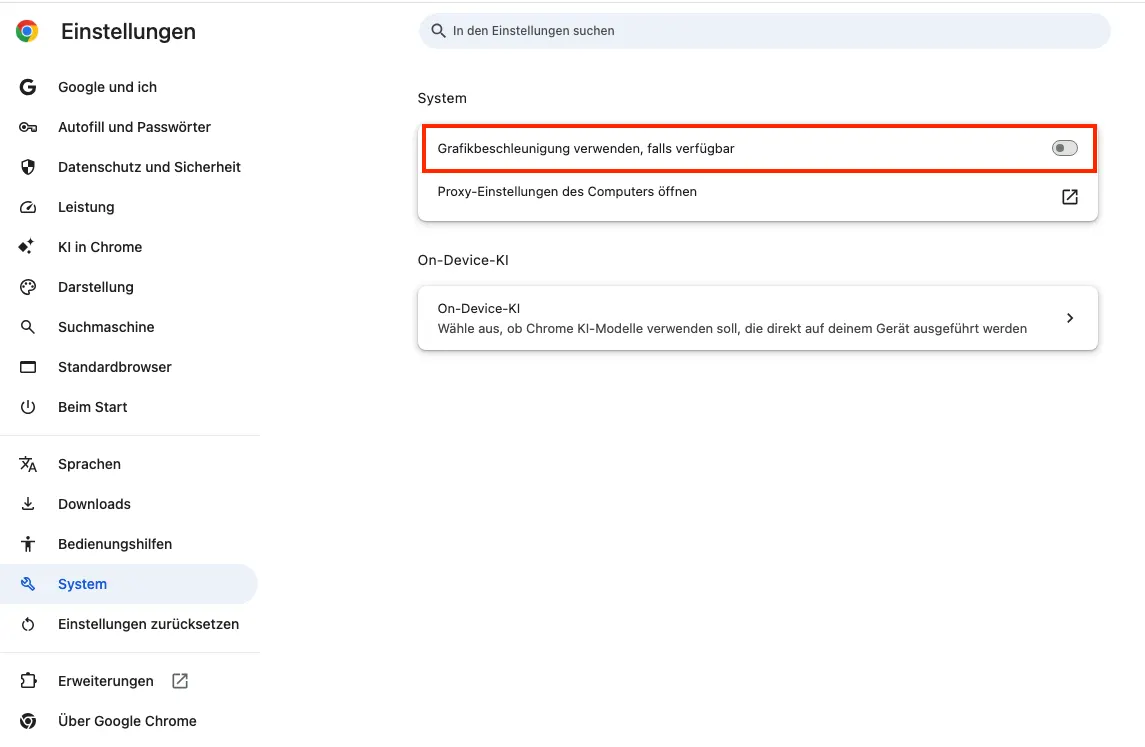Open KI in Chrome settings
This screenshot has width=1145, height=747.
(100, 247)
